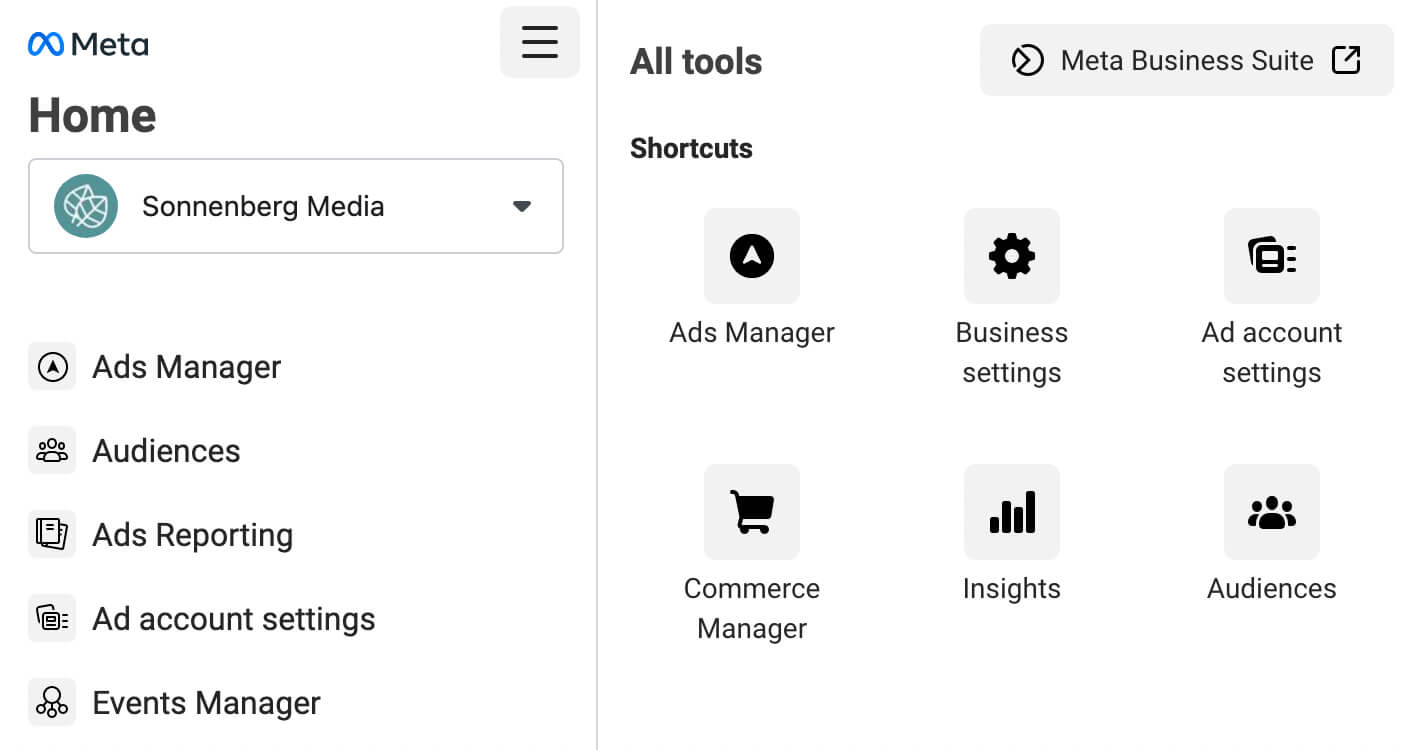
Task: Click the Meta logo
Action: 89,45
